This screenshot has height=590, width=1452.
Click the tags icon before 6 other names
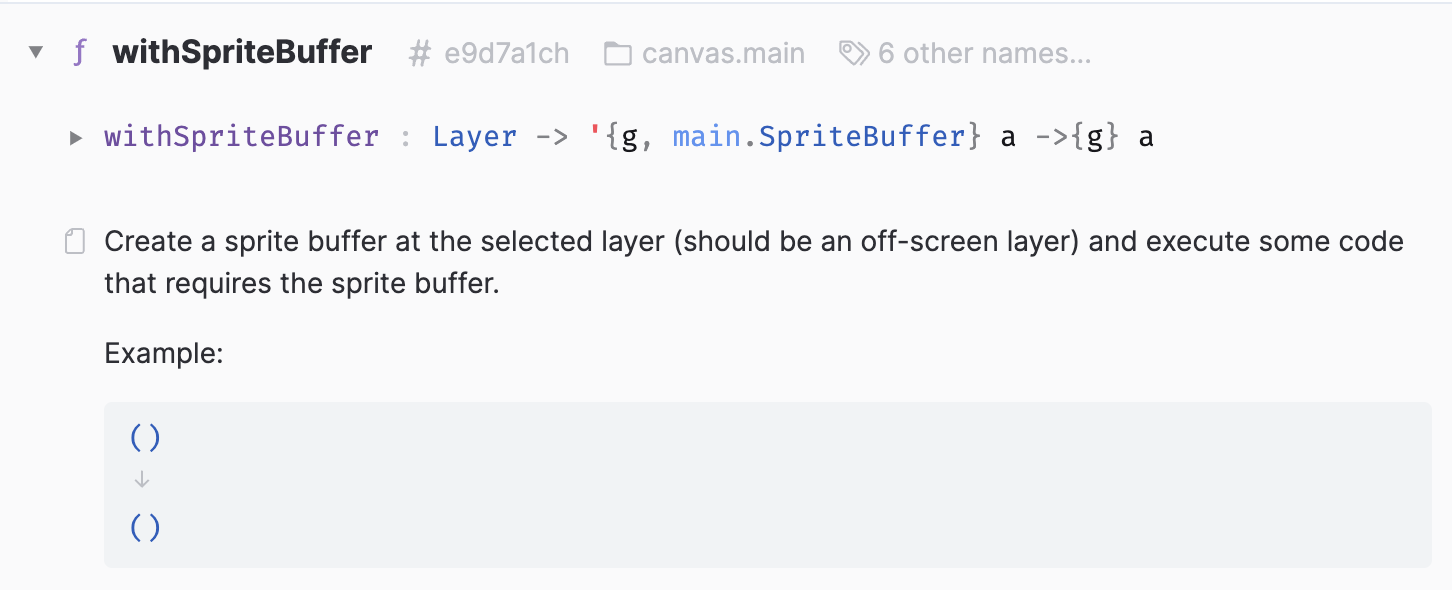(x=855, y=52)
